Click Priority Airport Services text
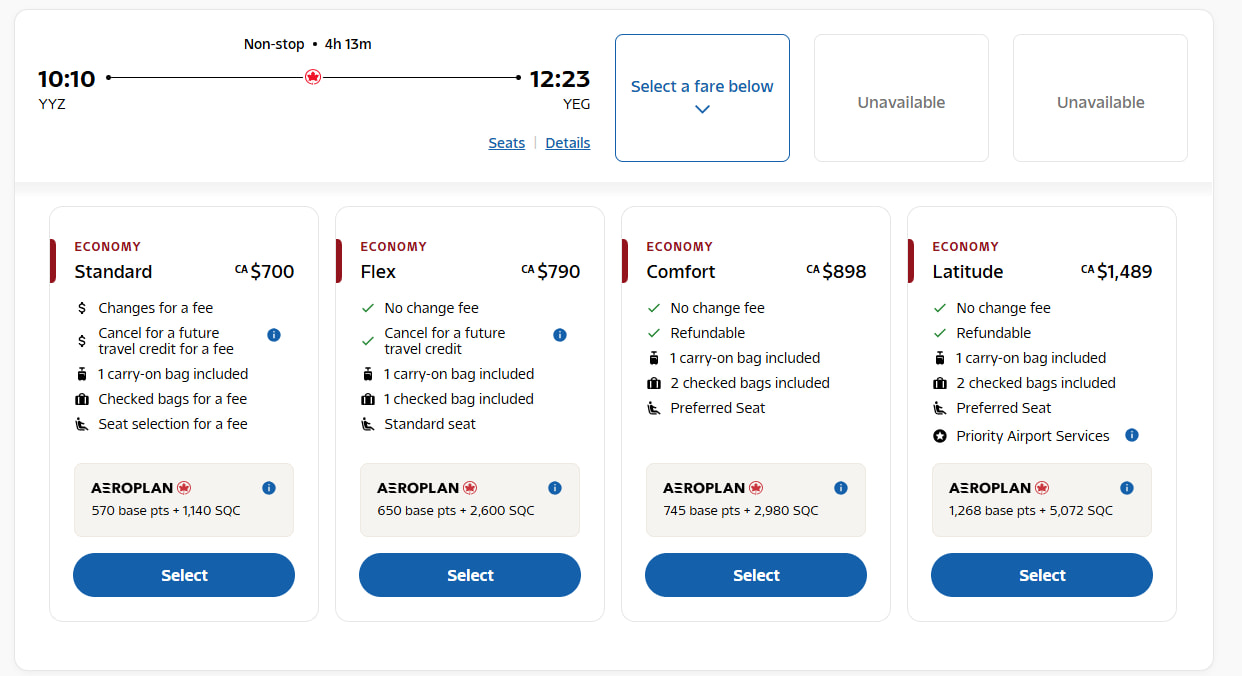The width and height of the screenshot is (1242, 676). pyautogui.click(x=1033, y=436)
